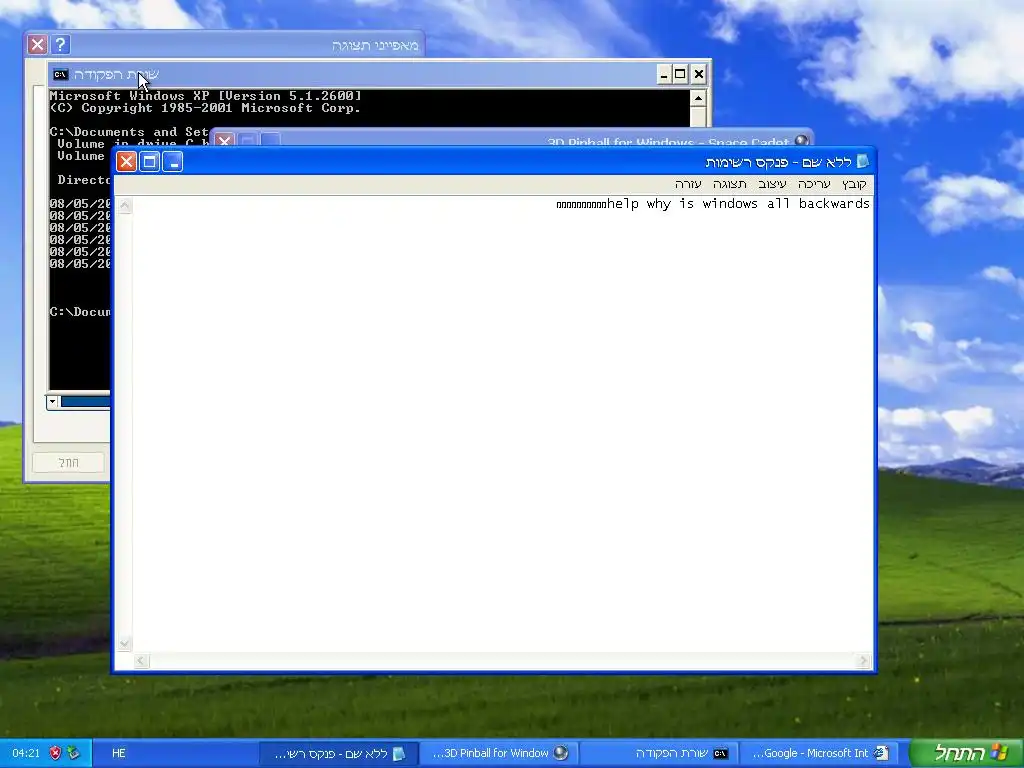
Task: Switch to Google - Microsoft Internet Explorer taskbar button
Action: (x=820, y=753)
